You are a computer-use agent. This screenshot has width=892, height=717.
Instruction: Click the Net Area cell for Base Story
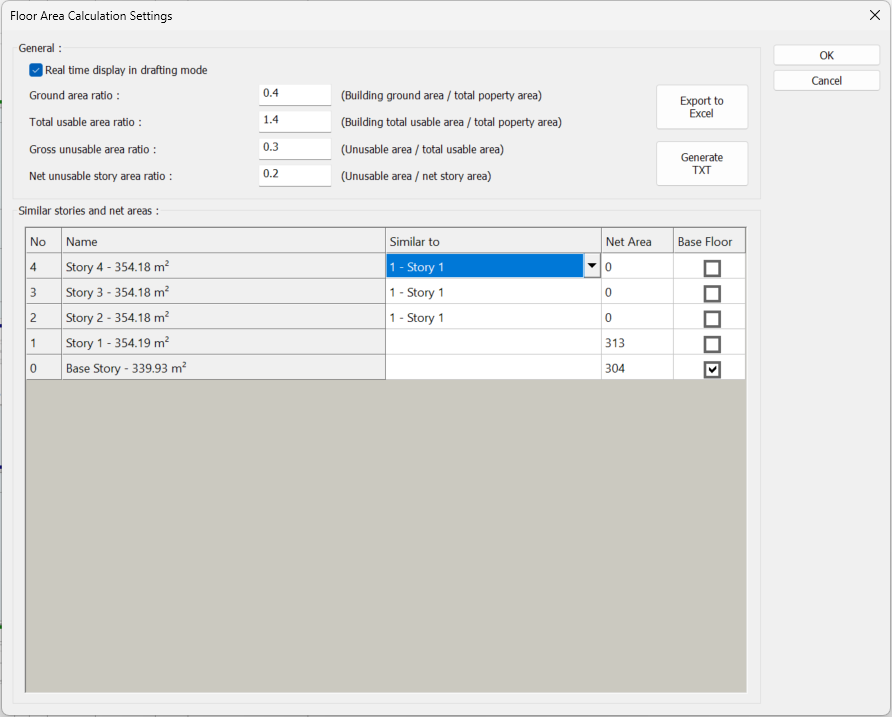(636, 369)
